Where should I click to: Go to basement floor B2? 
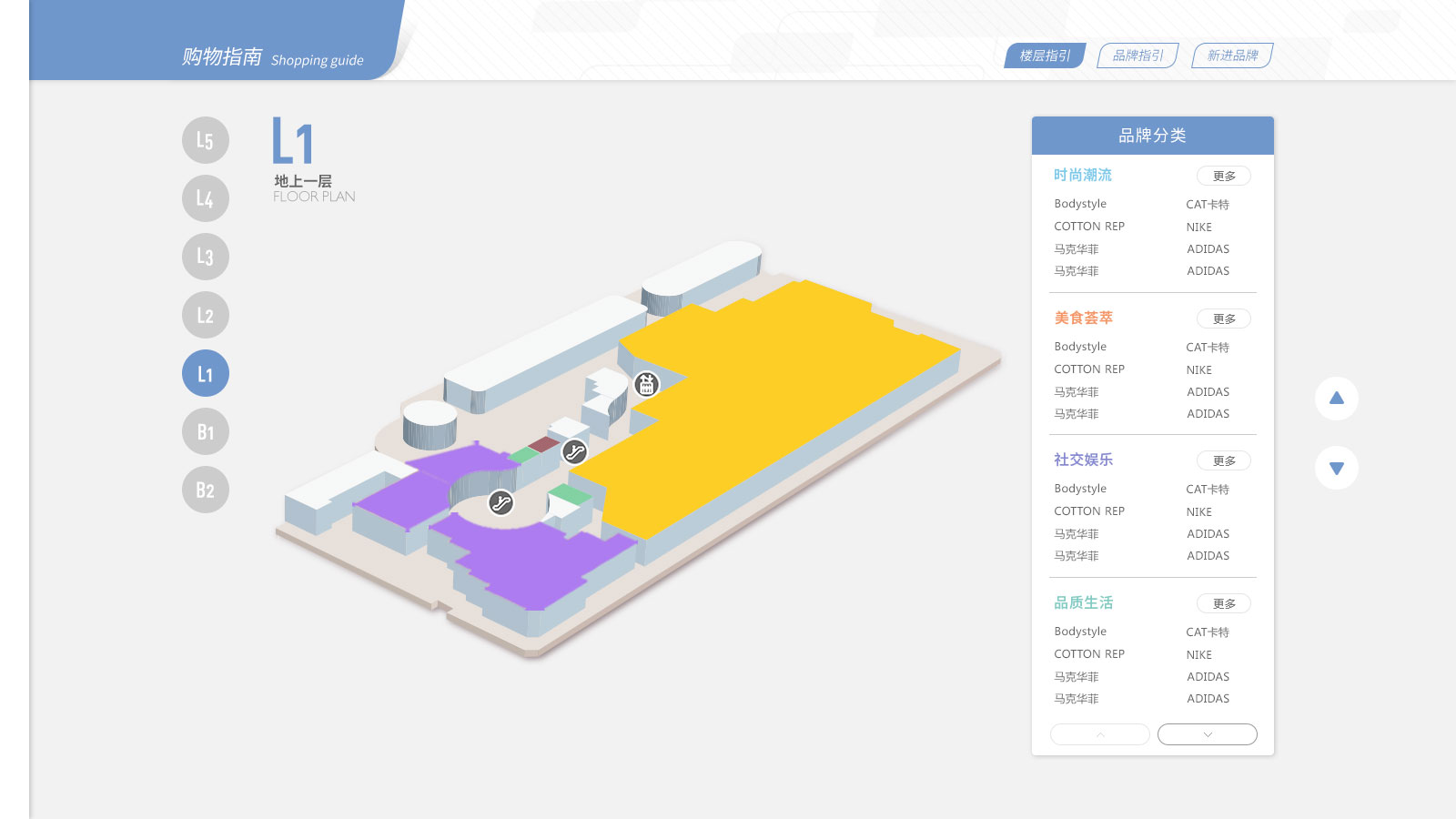point(206,490)
